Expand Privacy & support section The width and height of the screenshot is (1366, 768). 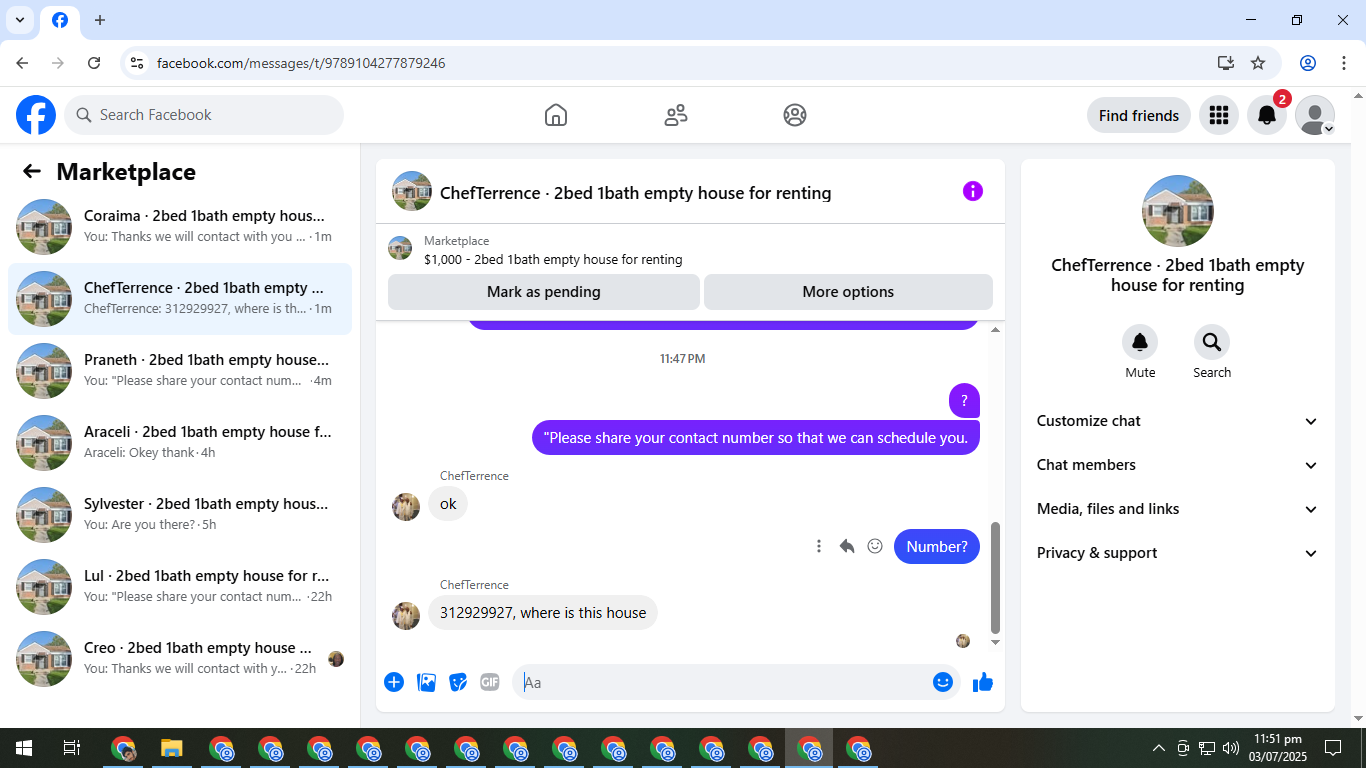click(1177, 553)
